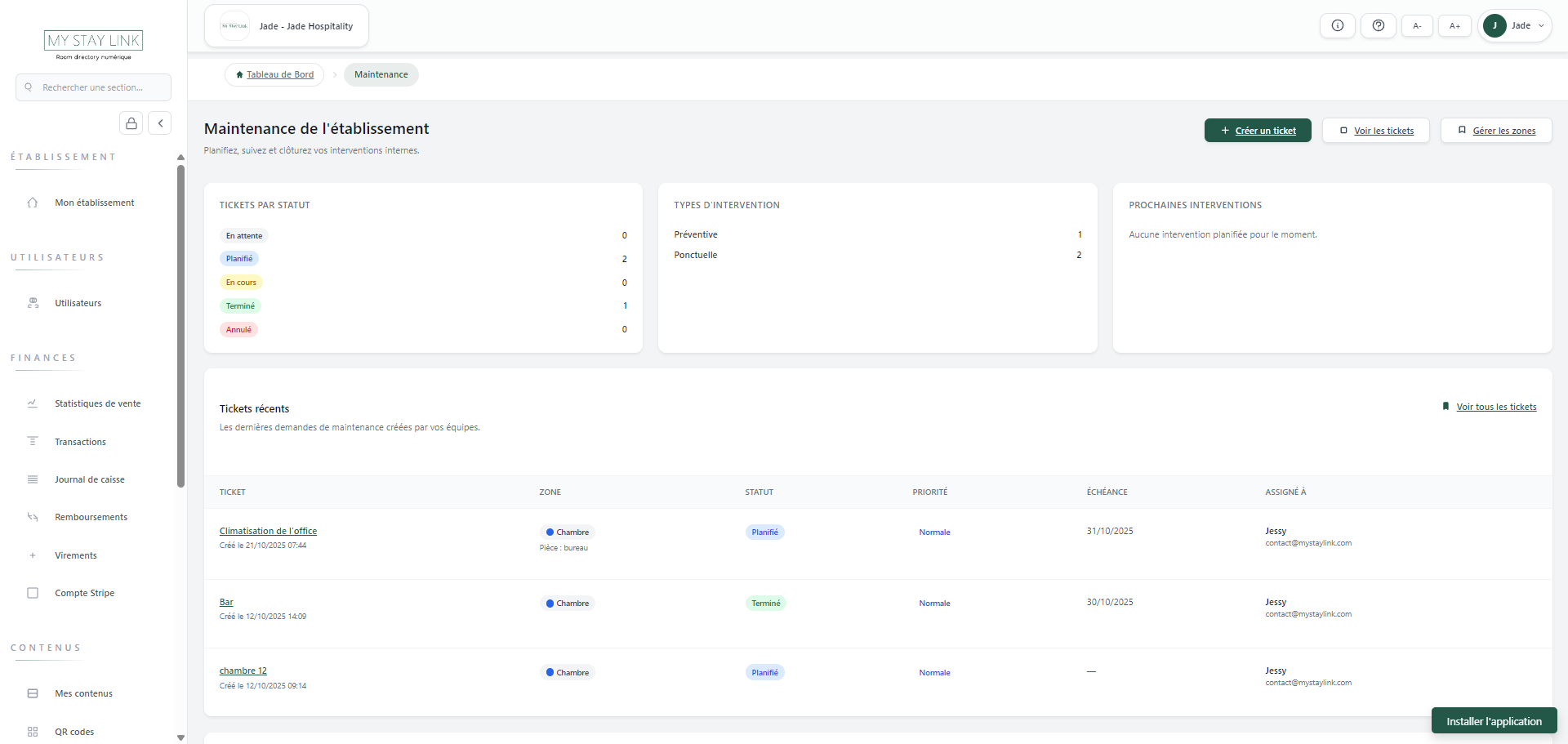Select the Remboursements icon in sidebar
Viewport: 1568px width, 744px height.
point(33,516)
